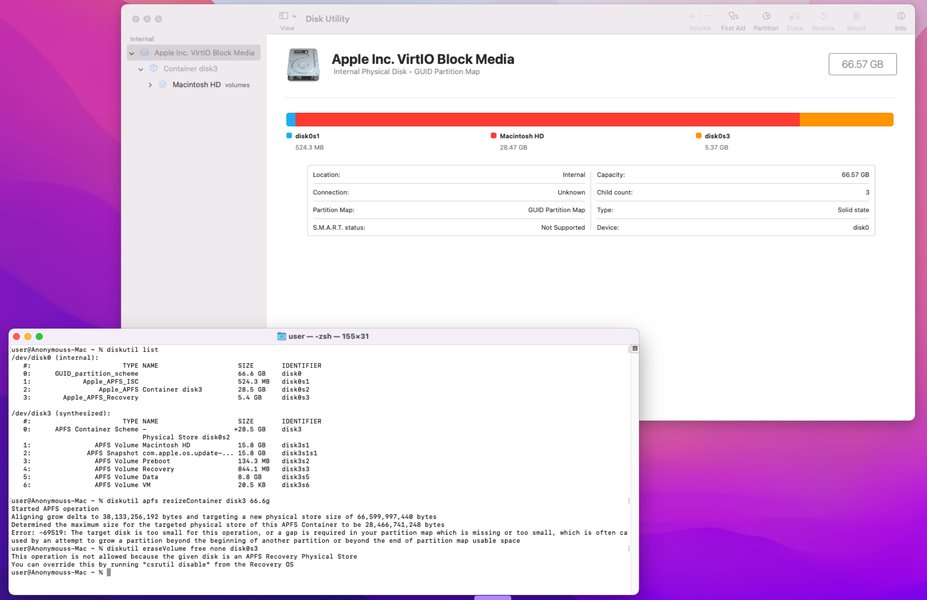Click the Error: -69519 line in Terminal
This screenshot has width=927, height=600.
point(319,533)
